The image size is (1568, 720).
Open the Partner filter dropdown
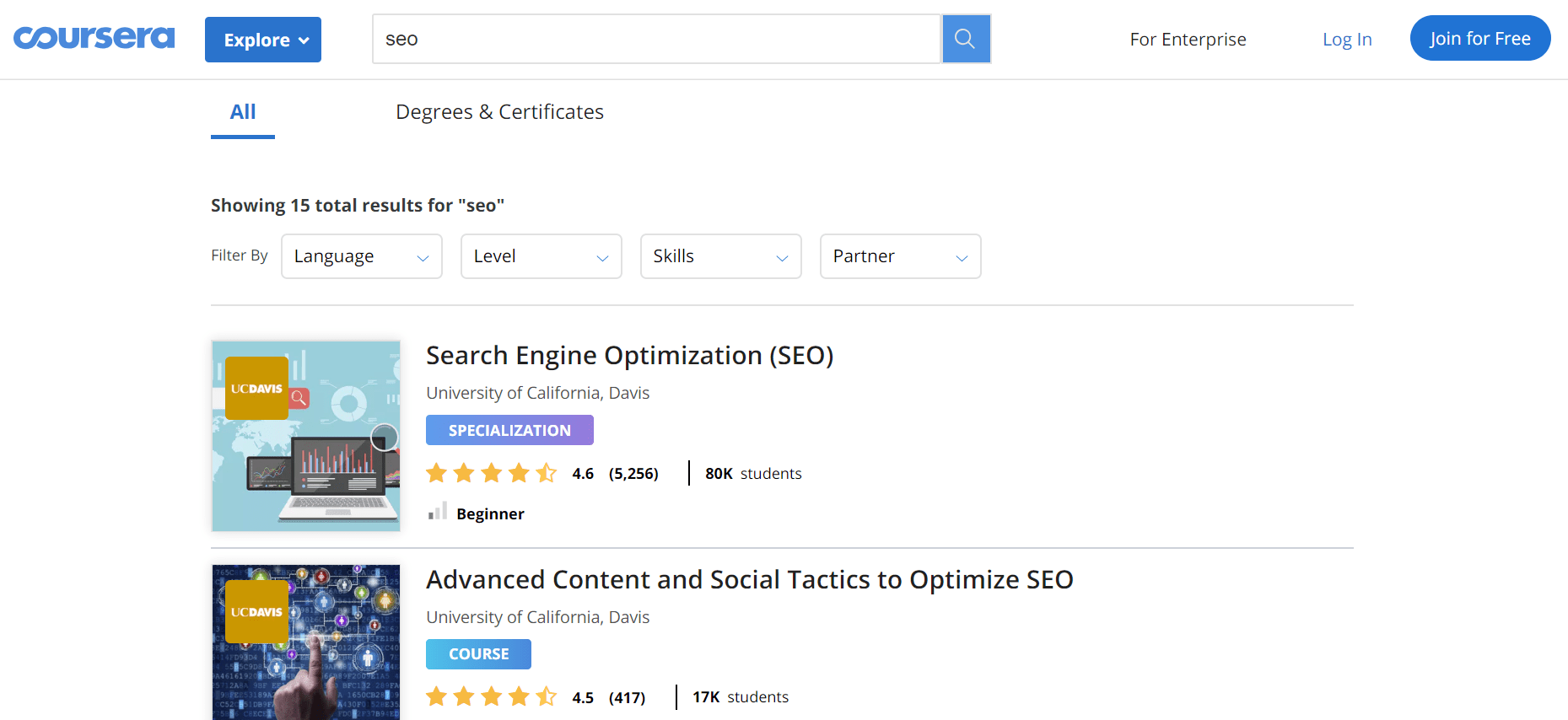[900, 256]
